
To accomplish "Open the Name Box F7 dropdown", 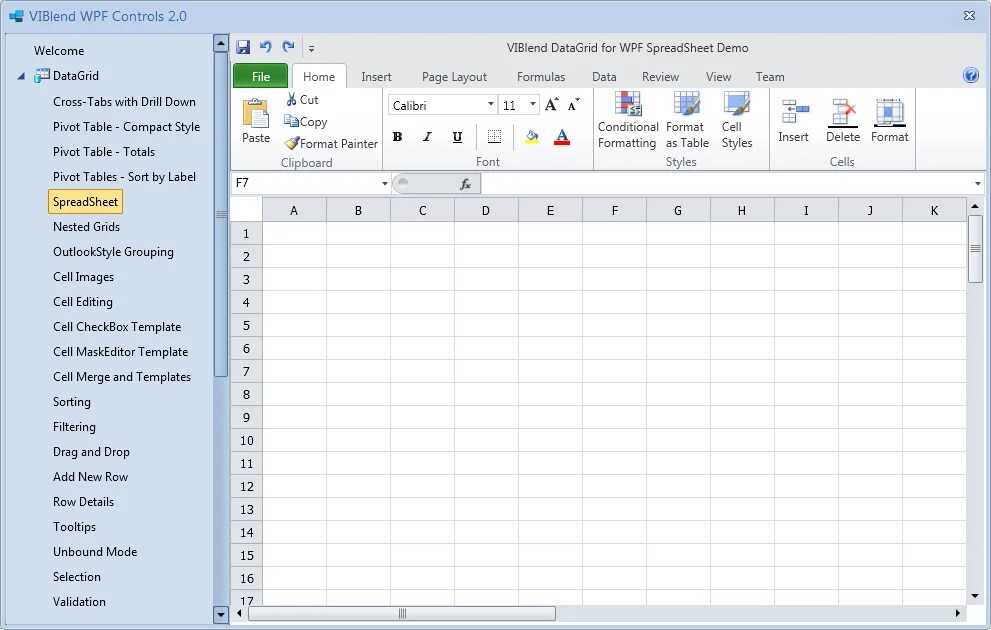I will (384, 184).
